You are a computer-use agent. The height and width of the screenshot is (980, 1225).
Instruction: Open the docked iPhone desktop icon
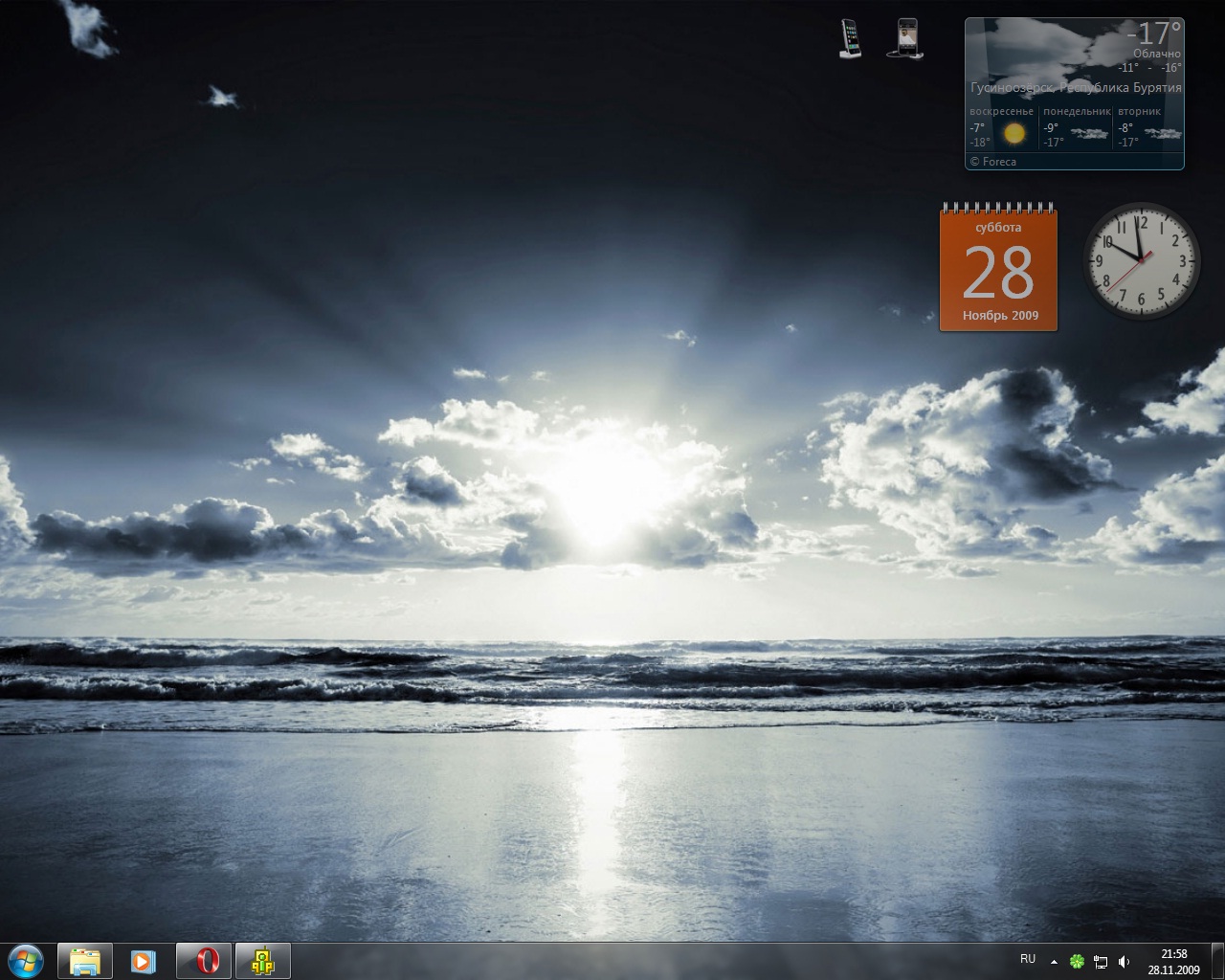pos(849,39)
